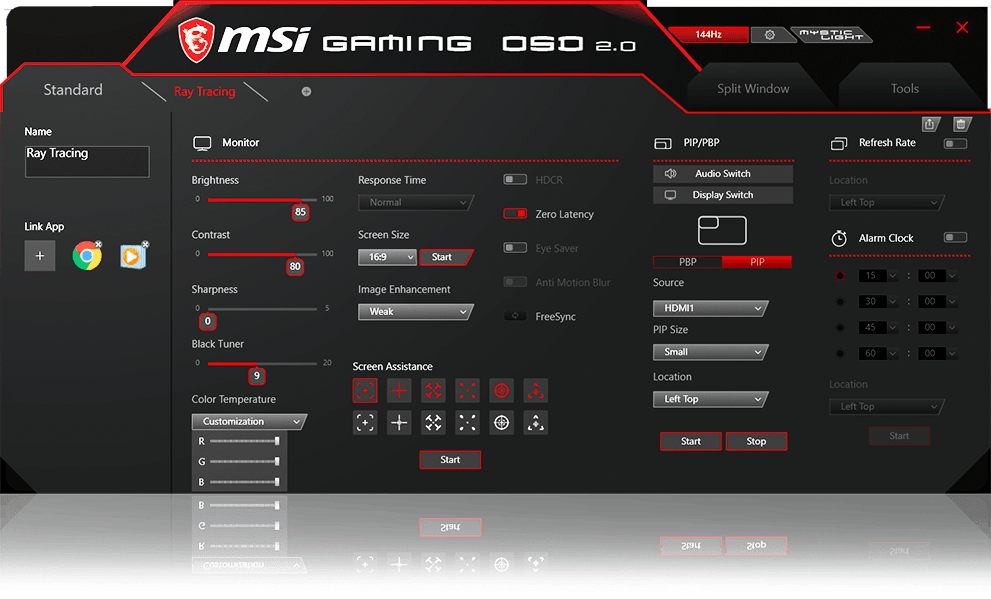The width and height of the screenshot is (991, 599).
Task: Click Audio Switch button
Action: (x=722, y=173)
